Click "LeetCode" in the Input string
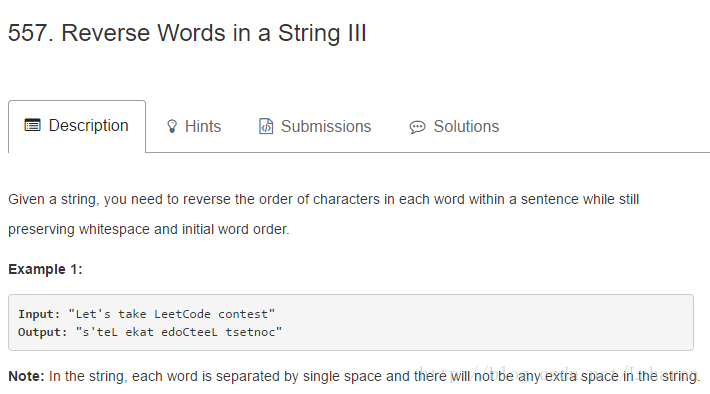The width and height of the screenshot is (710, 394). (x=182, y=314)
